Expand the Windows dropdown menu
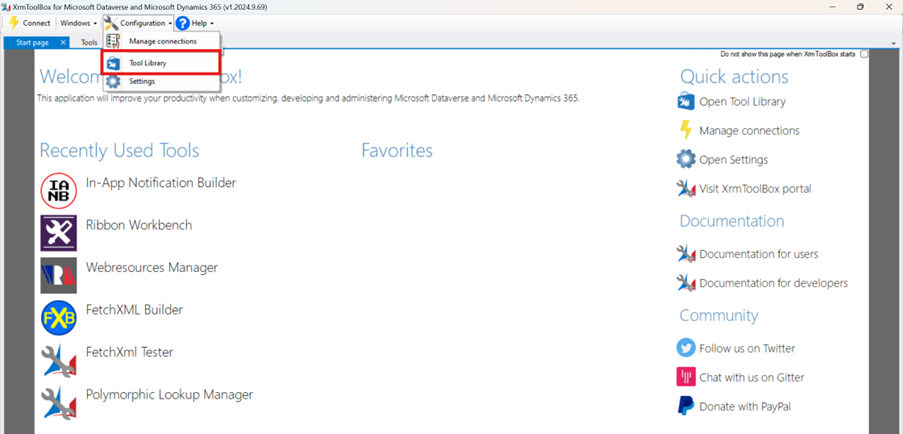 78,23
